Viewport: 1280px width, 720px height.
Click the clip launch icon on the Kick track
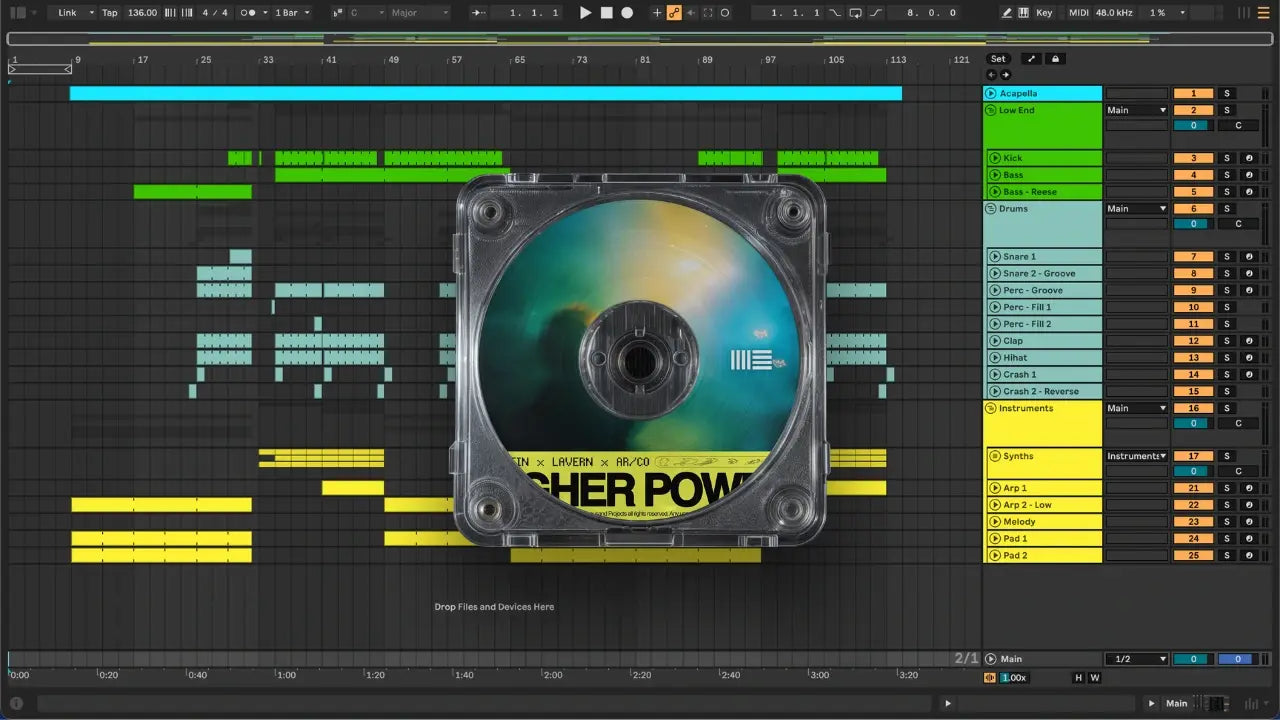(995, 158)
